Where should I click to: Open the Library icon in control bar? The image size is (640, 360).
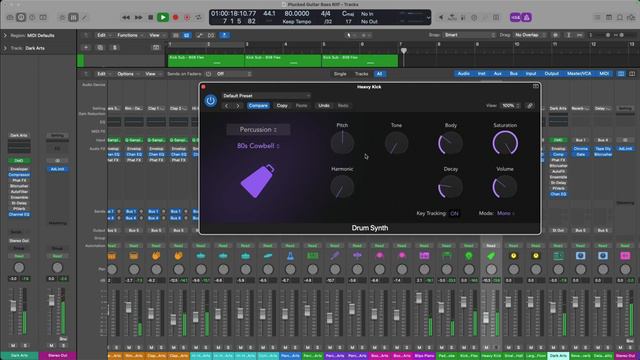[x=10, y=18]
